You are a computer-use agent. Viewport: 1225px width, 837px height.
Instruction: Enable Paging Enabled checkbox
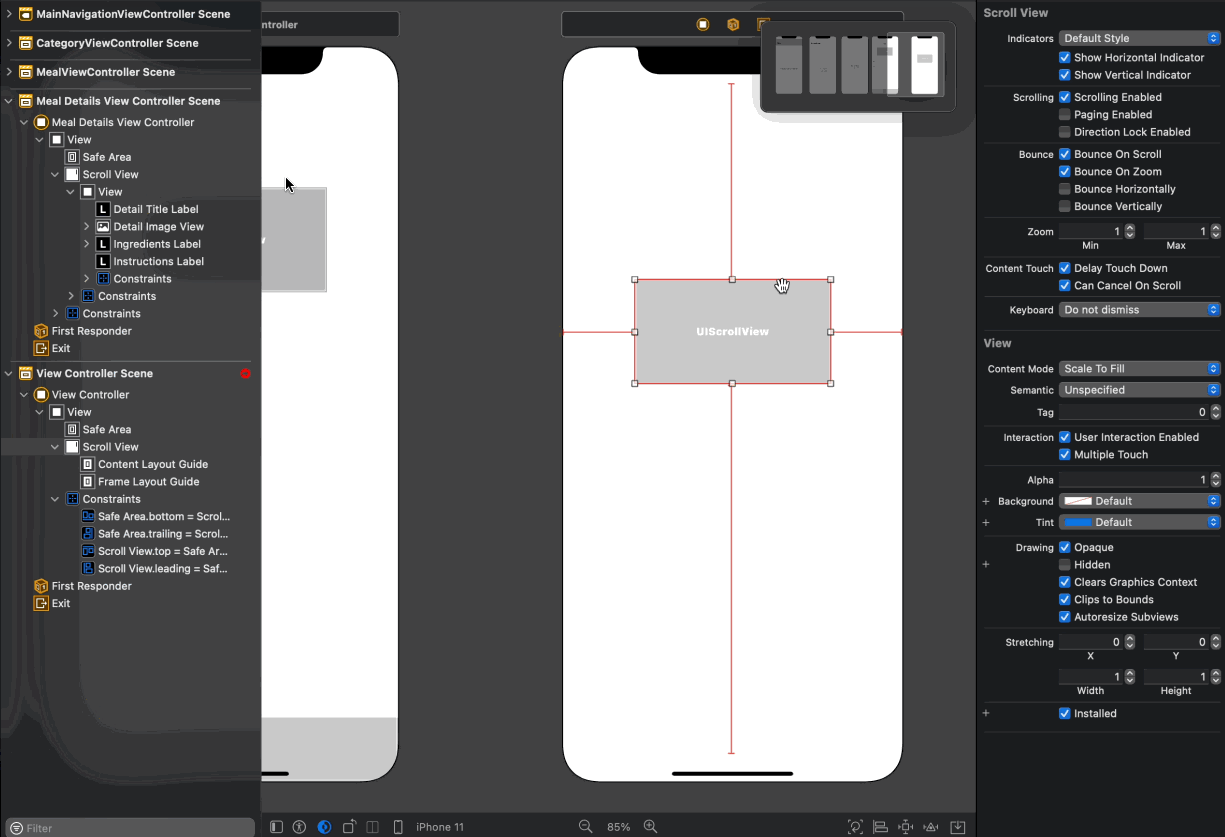pos(1064,114)
